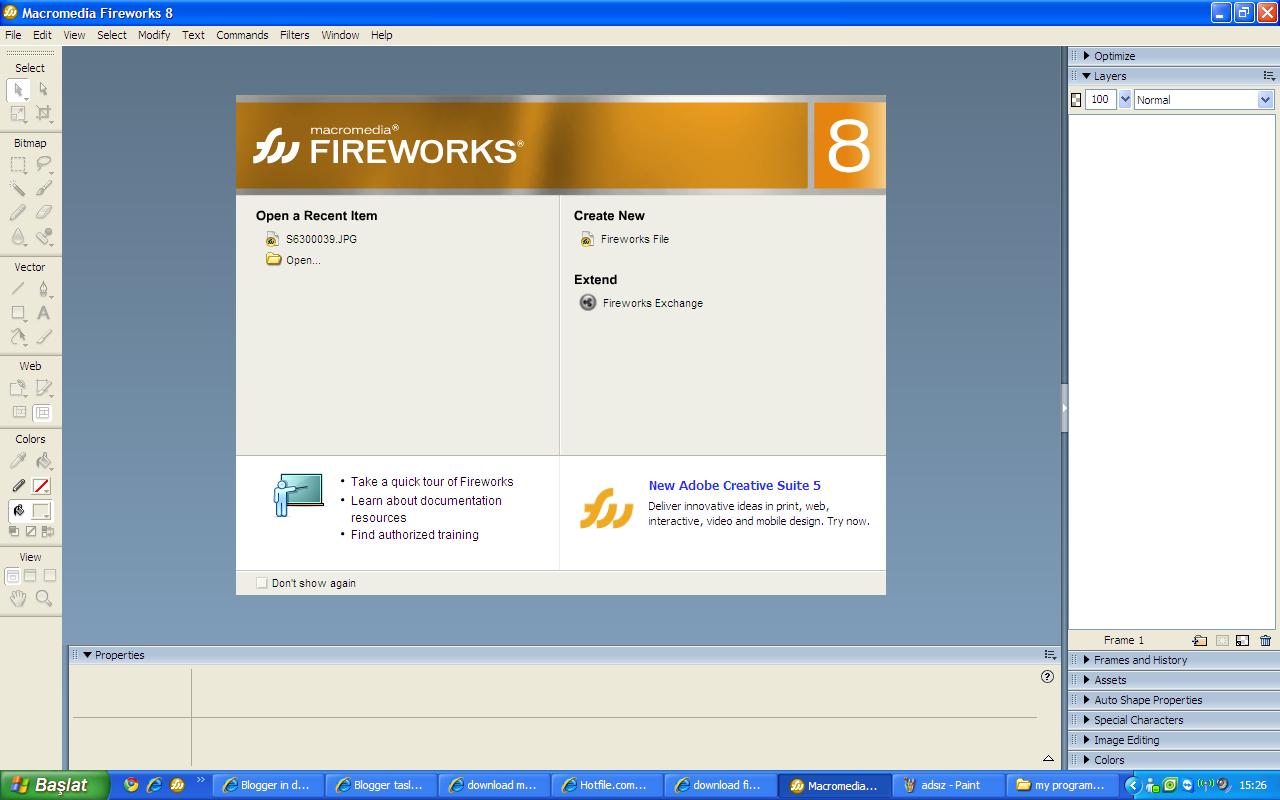Pick the Brush tool

point(43,188)
